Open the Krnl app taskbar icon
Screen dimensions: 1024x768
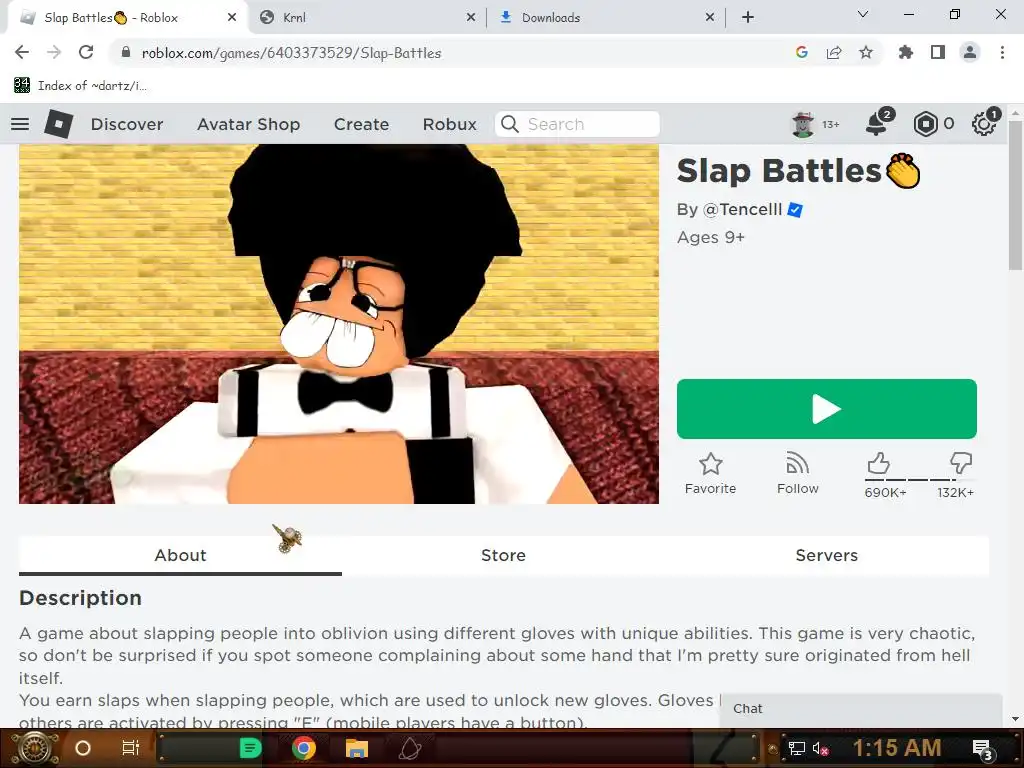(410, 748)
